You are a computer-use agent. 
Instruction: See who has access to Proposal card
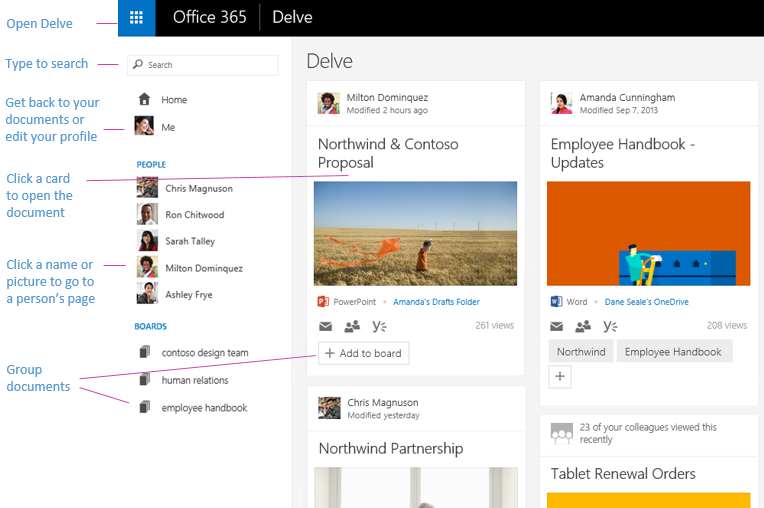click(352, 326)
